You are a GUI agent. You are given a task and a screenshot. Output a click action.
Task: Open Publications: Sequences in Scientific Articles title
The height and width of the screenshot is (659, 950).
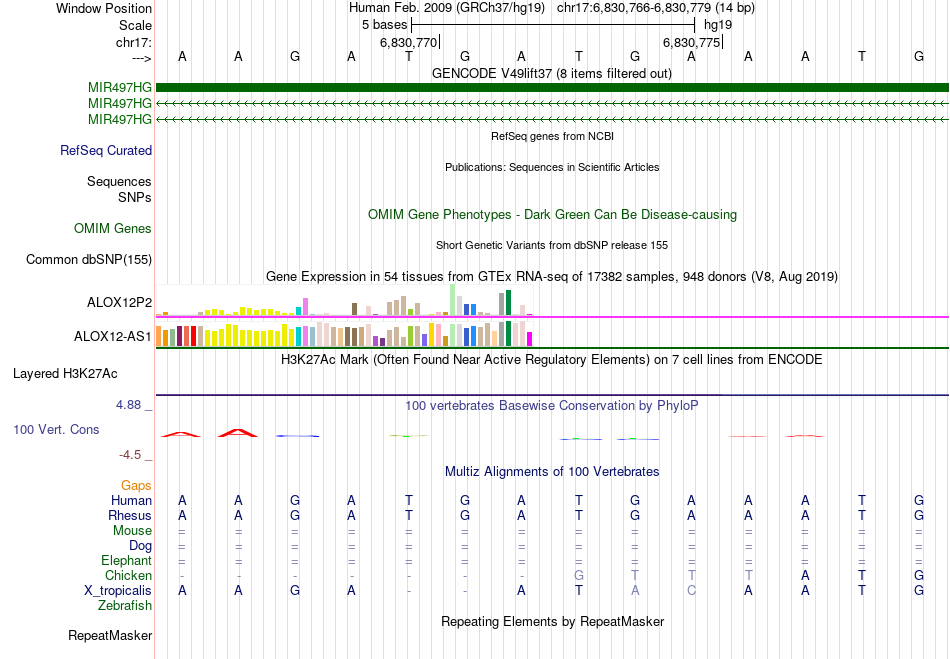coord(552,167)
